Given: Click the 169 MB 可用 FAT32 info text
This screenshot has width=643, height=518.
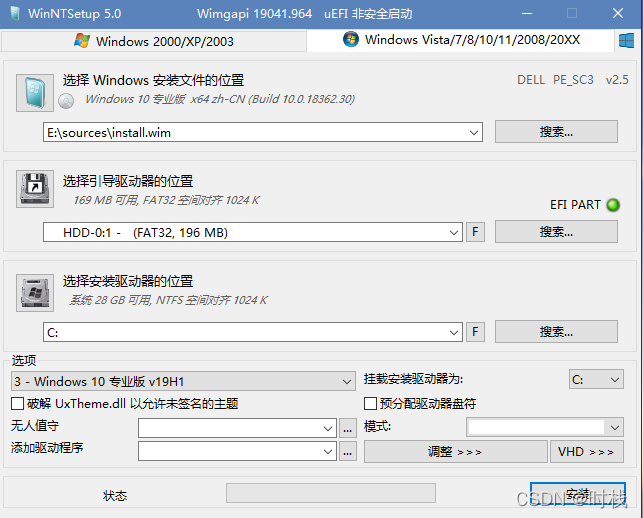Looking at the screenshot, I should click(x=166, y=200).
